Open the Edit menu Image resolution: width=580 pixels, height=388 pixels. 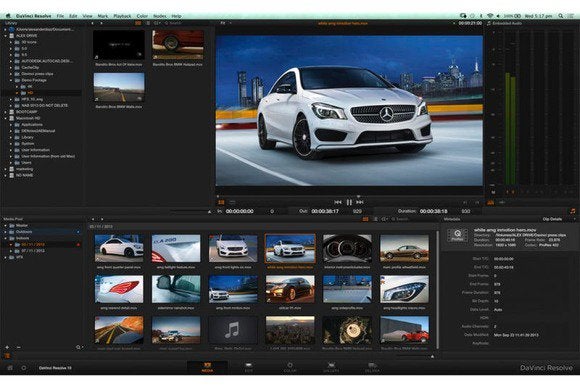point(73,16)
